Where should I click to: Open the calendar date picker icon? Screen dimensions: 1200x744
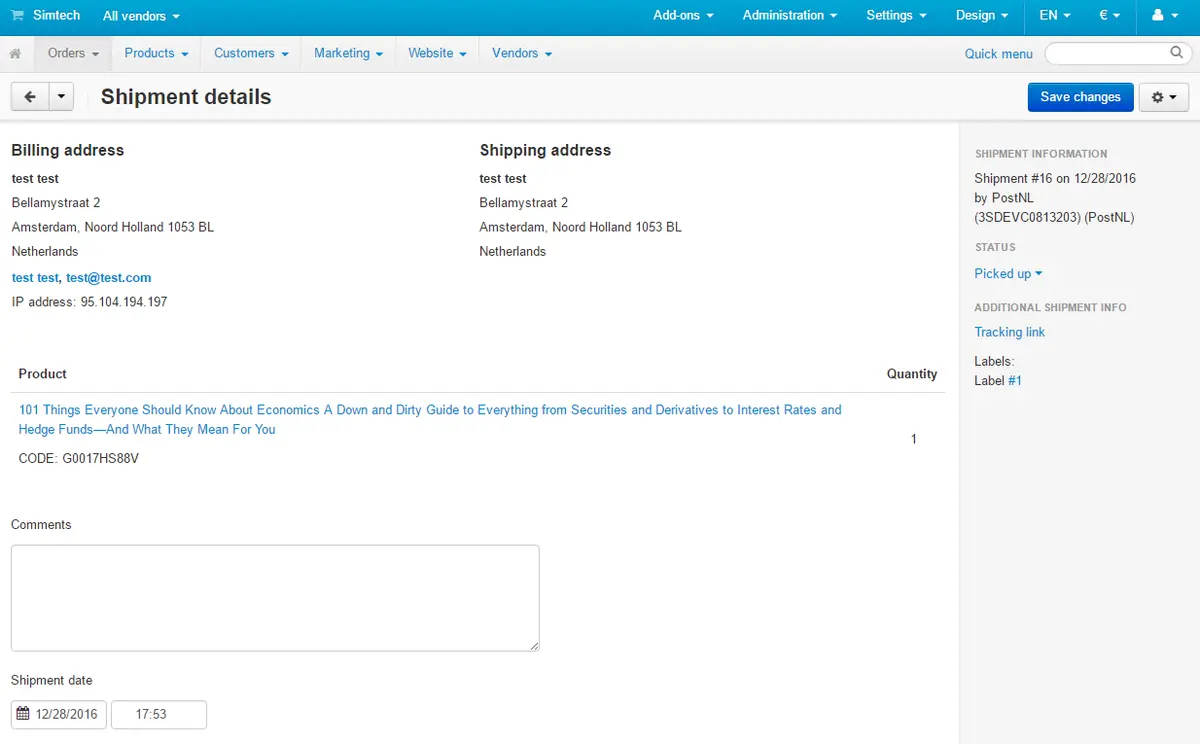coord(23,714)
